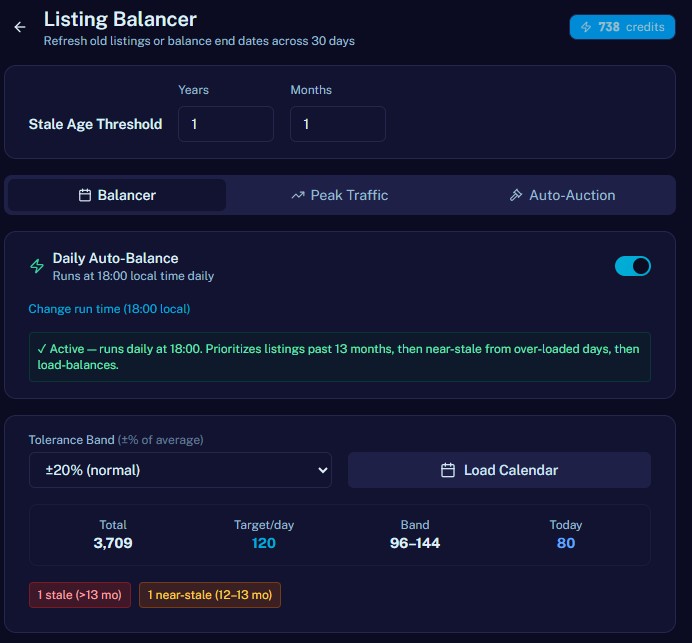
Task: Switch to the Balancer tab
Action: coord(117,195)
